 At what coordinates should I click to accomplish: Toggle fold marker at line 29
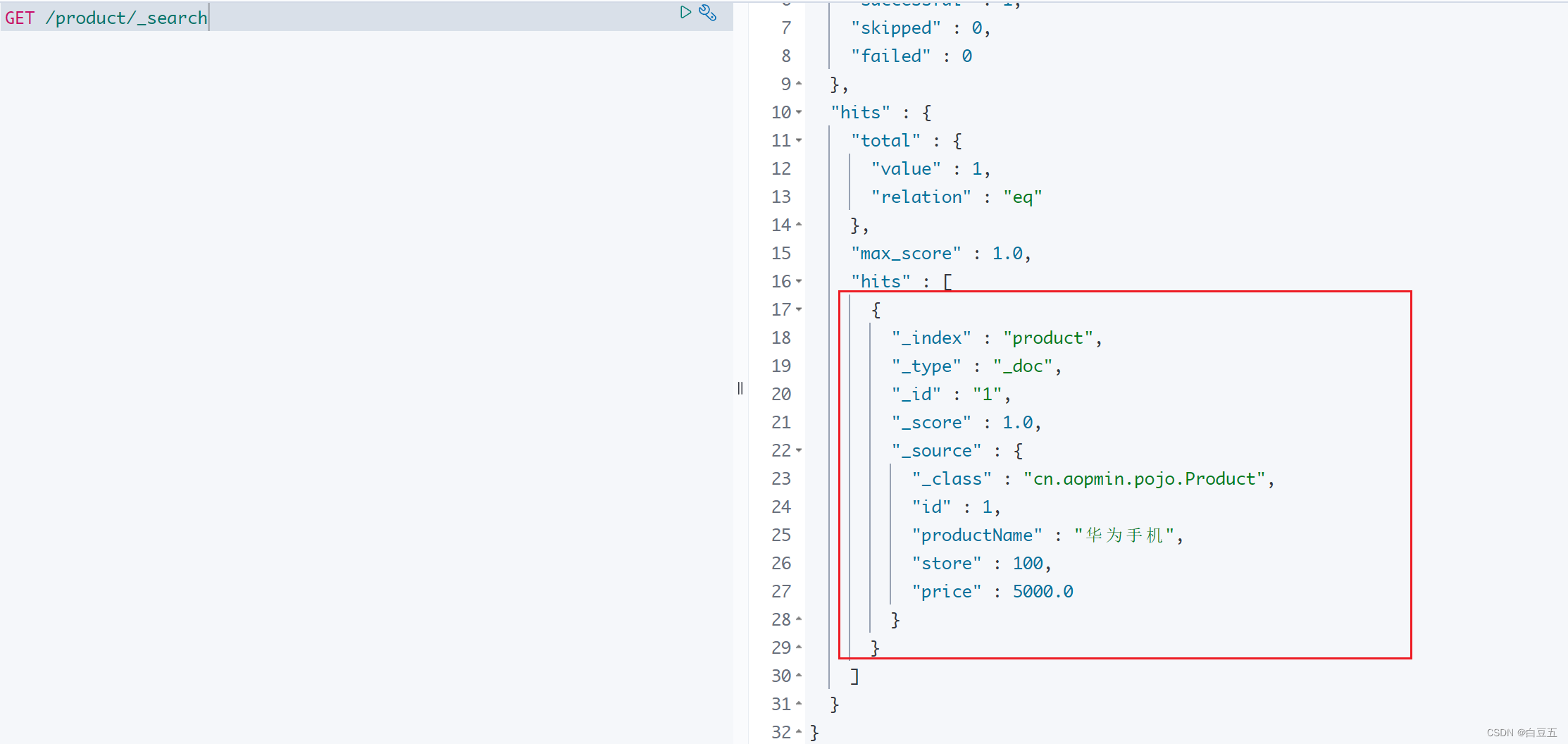click(x=799, y=647)
